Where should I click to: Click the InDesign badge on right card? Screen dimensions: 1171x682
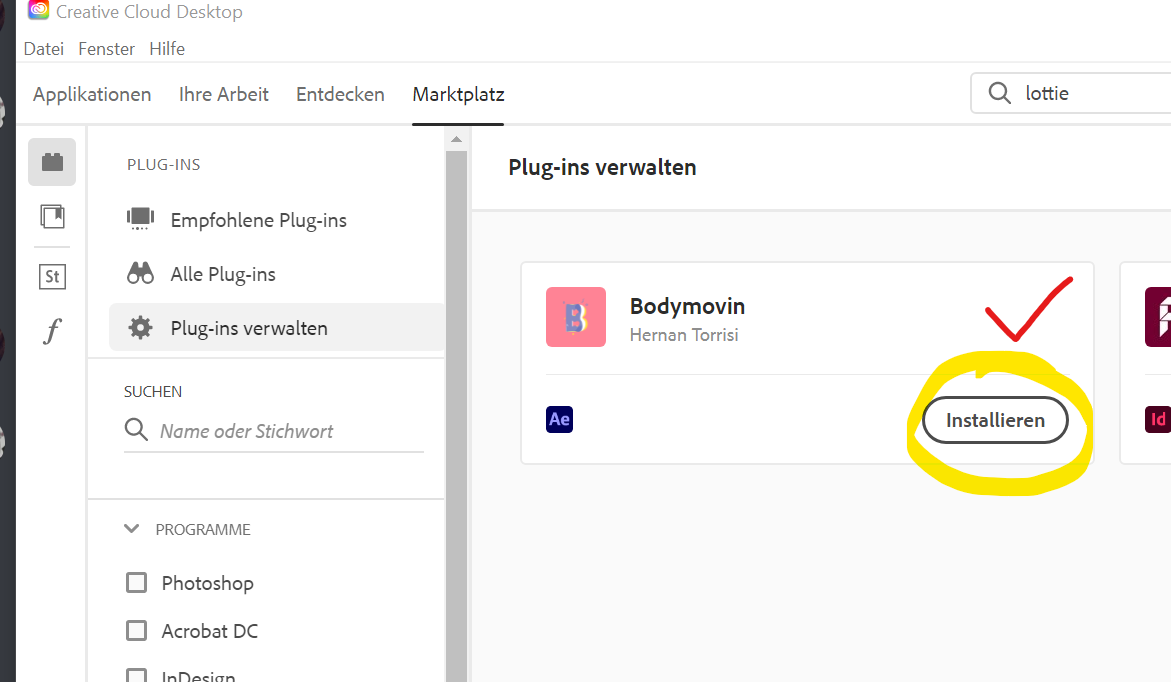click(1157, 419)
